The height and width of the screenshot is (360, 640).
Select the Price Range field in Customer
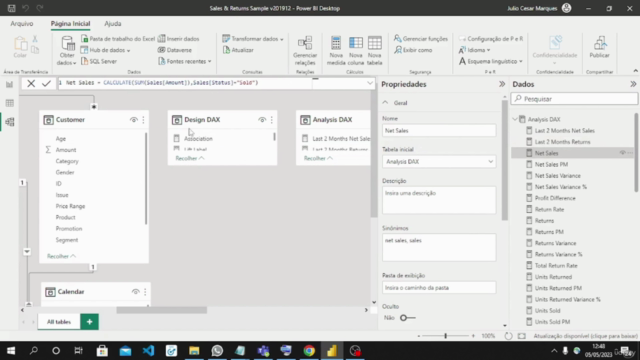click(70, 206)
